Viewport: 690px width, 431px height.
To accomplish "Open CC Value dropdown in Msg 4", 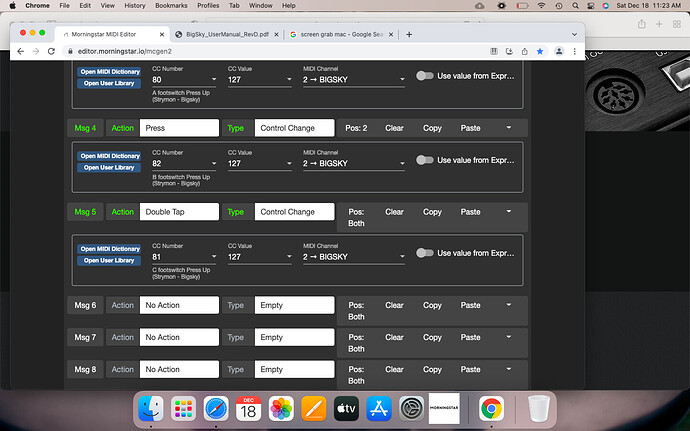I will point(260,163).
